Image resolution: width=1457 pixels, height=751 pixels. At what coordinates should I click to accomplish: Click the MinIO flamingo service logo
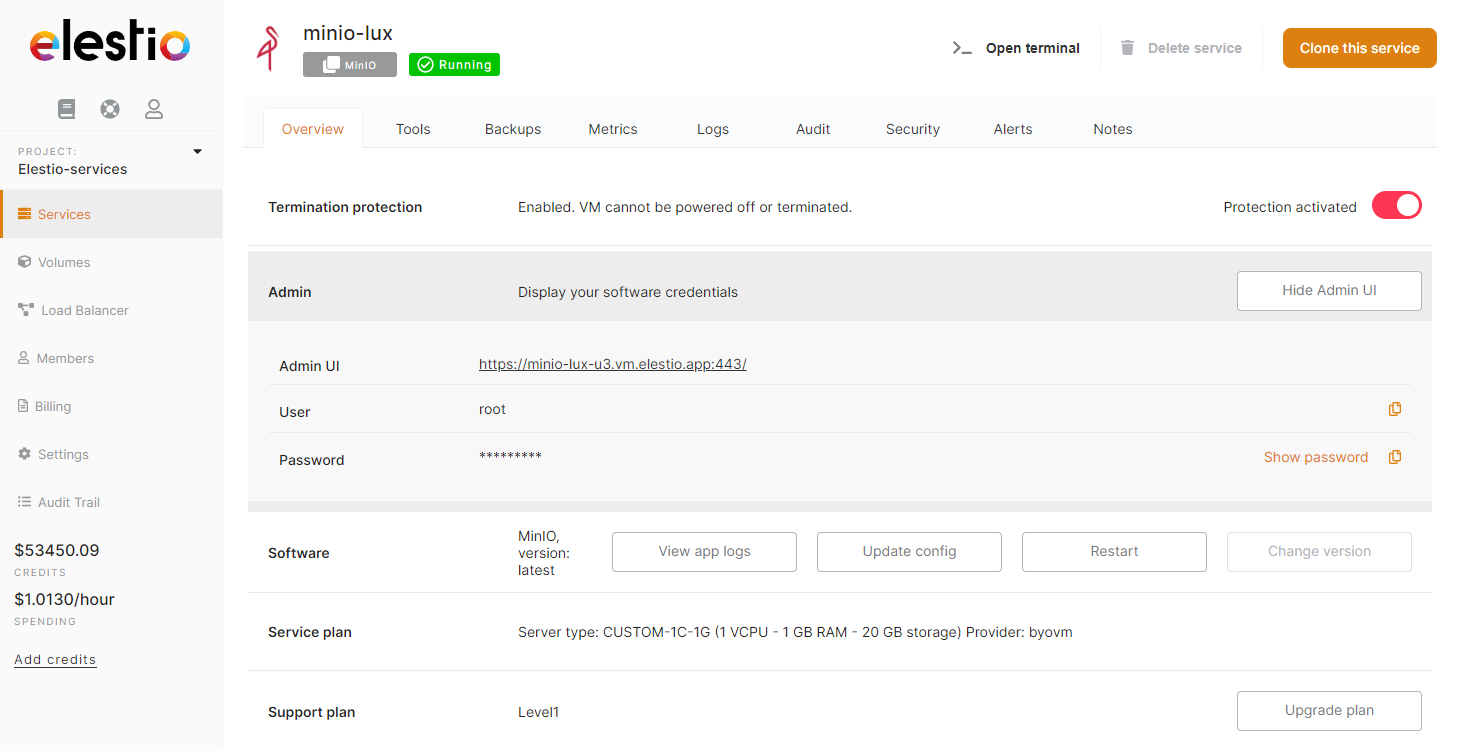[x=268, y=47]
